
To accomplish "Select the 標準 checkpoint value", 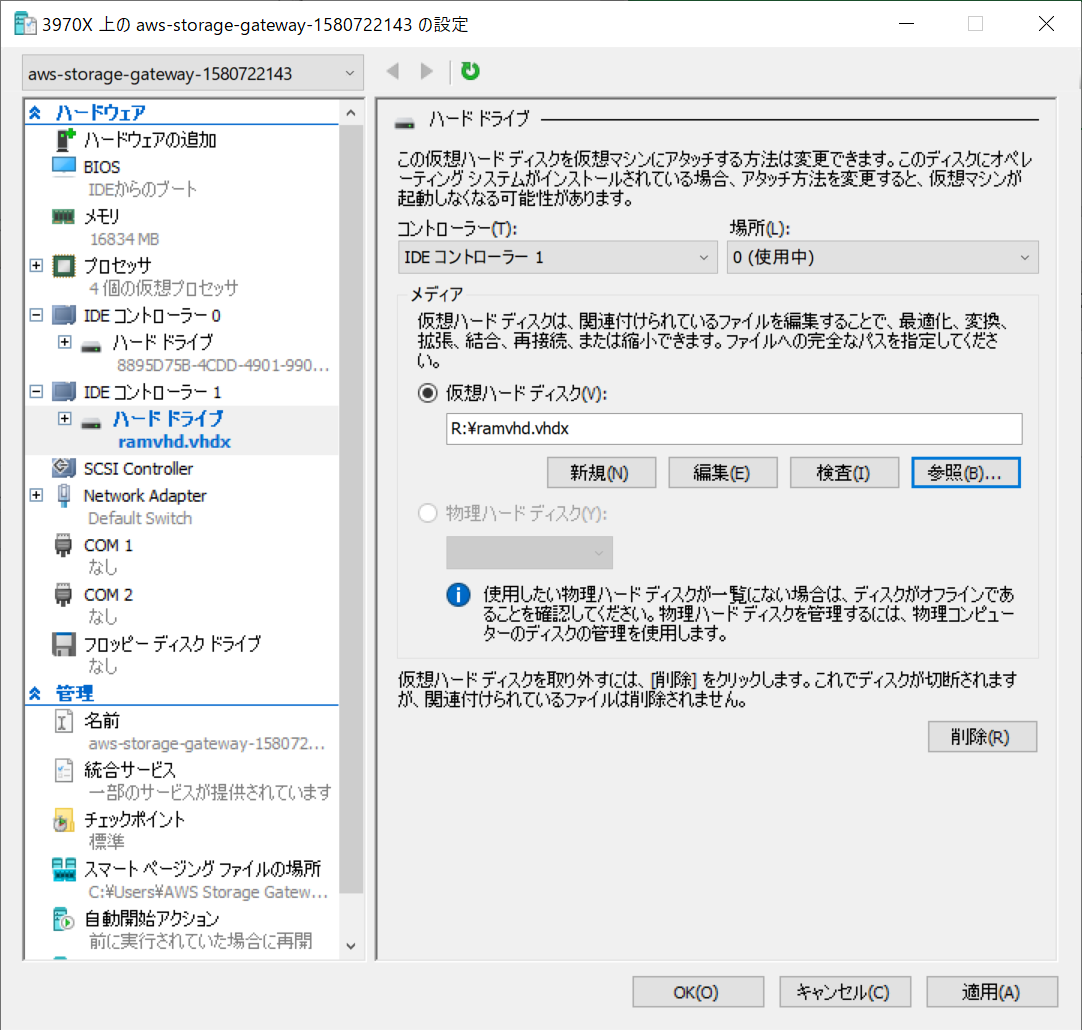I will [106, 842].
